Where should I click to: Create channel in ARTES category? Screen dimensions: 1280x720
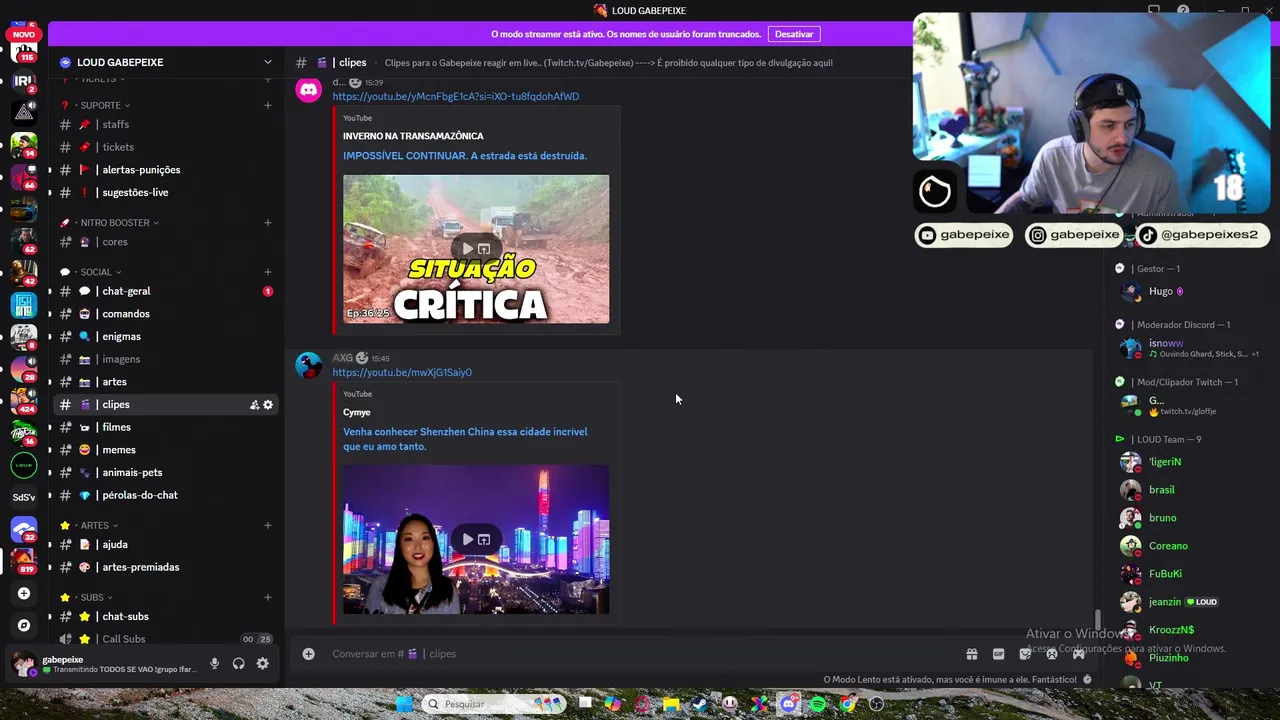point(268,525)
